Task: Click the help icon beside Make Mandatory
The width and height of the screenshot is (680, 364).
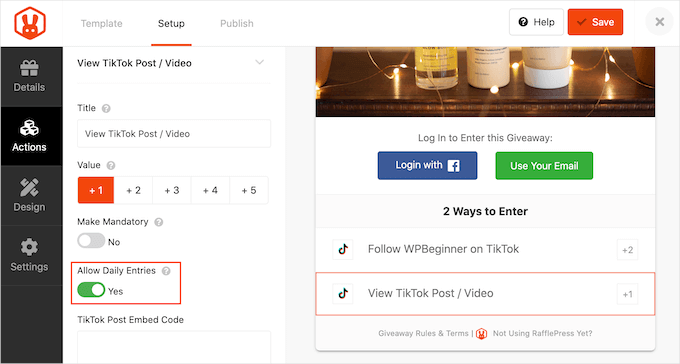Action: point(159,222)
